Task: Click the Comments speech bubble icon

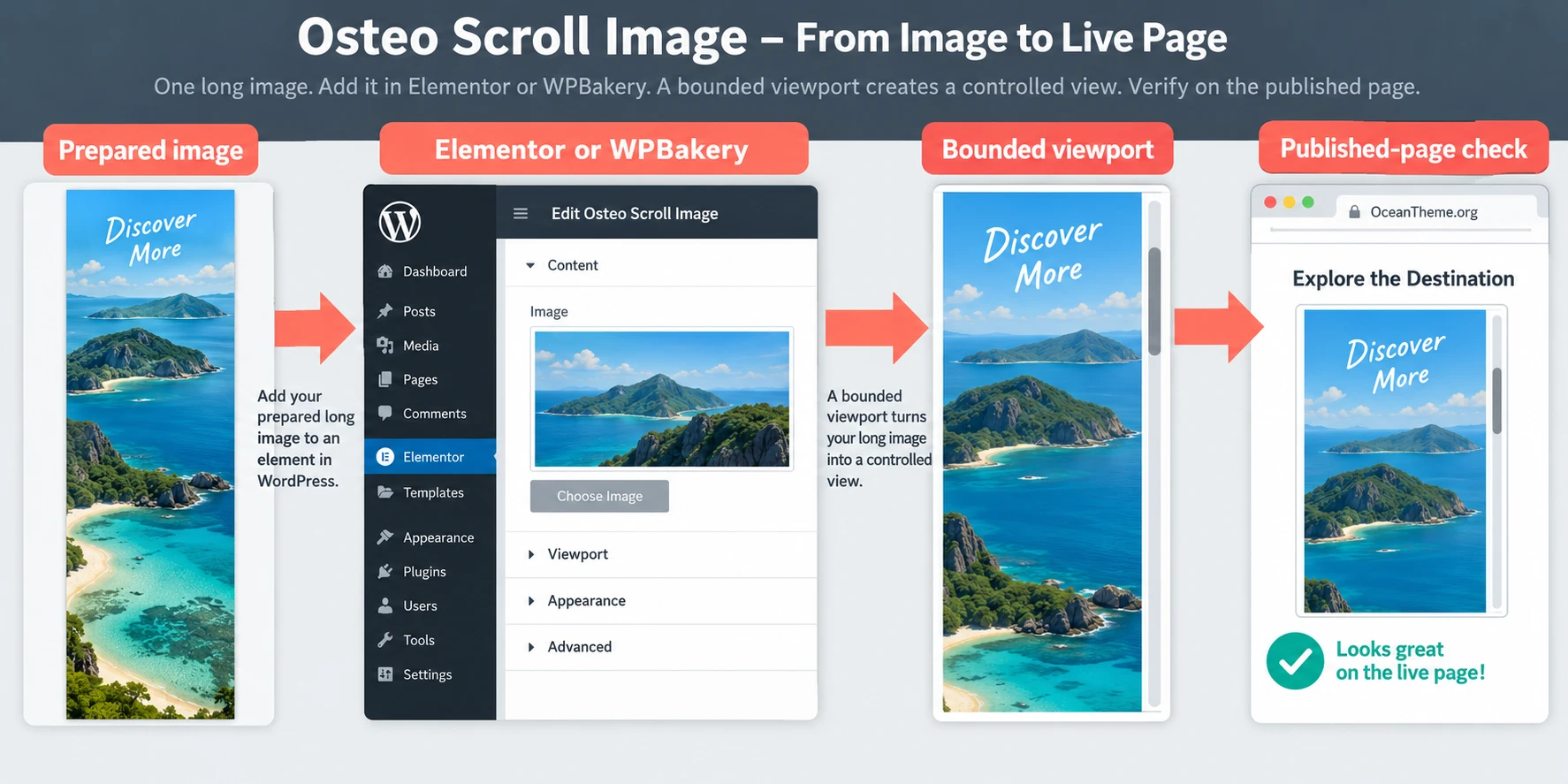Action: tap(385, 413)
